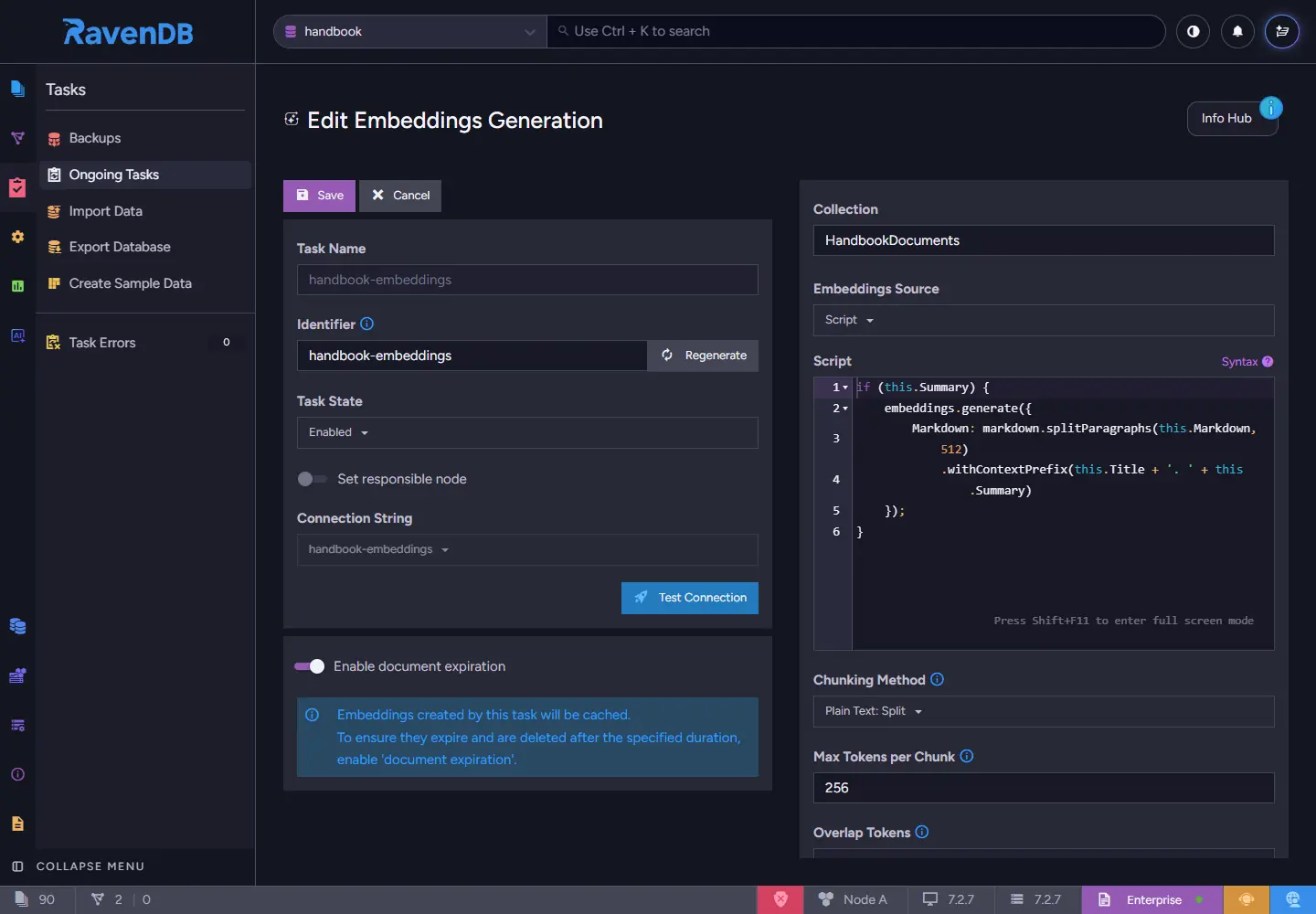
Task: Show Max Tokens per Chunk info icon
Action: (x=967, y=756)
